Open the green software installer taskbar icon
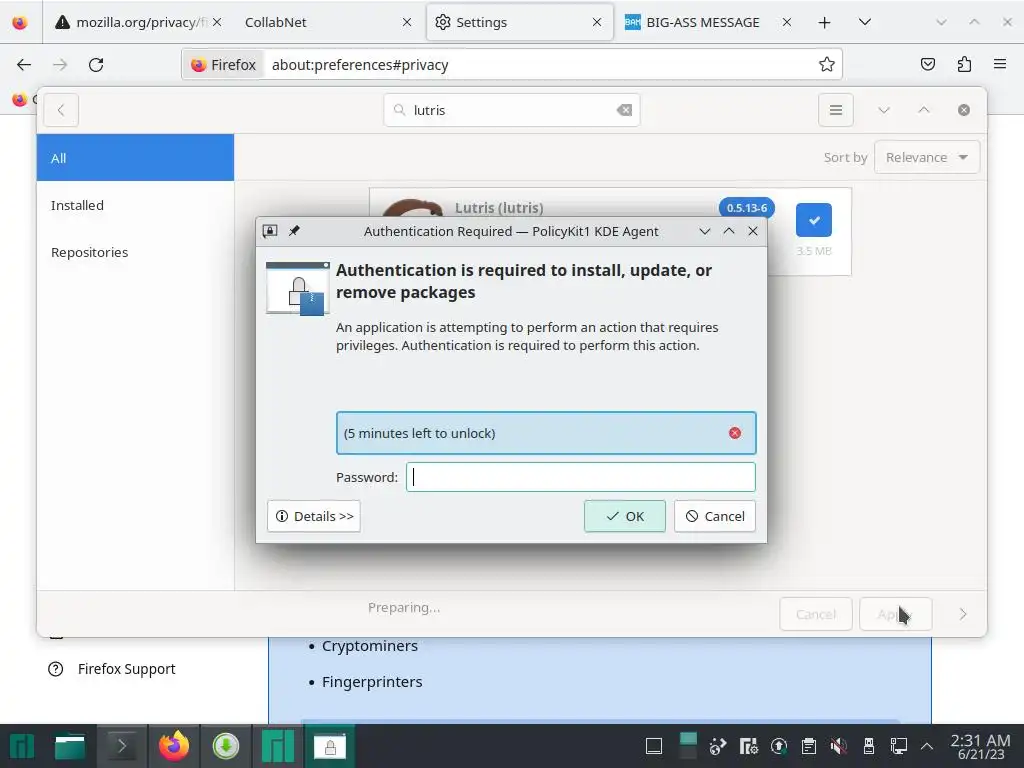 click(226, 746)
